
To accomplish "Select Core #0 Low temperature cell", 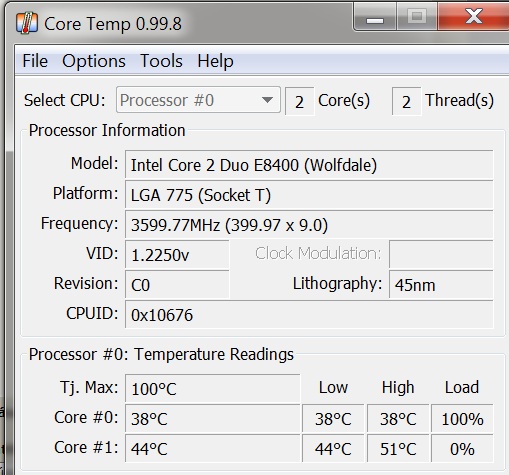I will pos(333,418).
